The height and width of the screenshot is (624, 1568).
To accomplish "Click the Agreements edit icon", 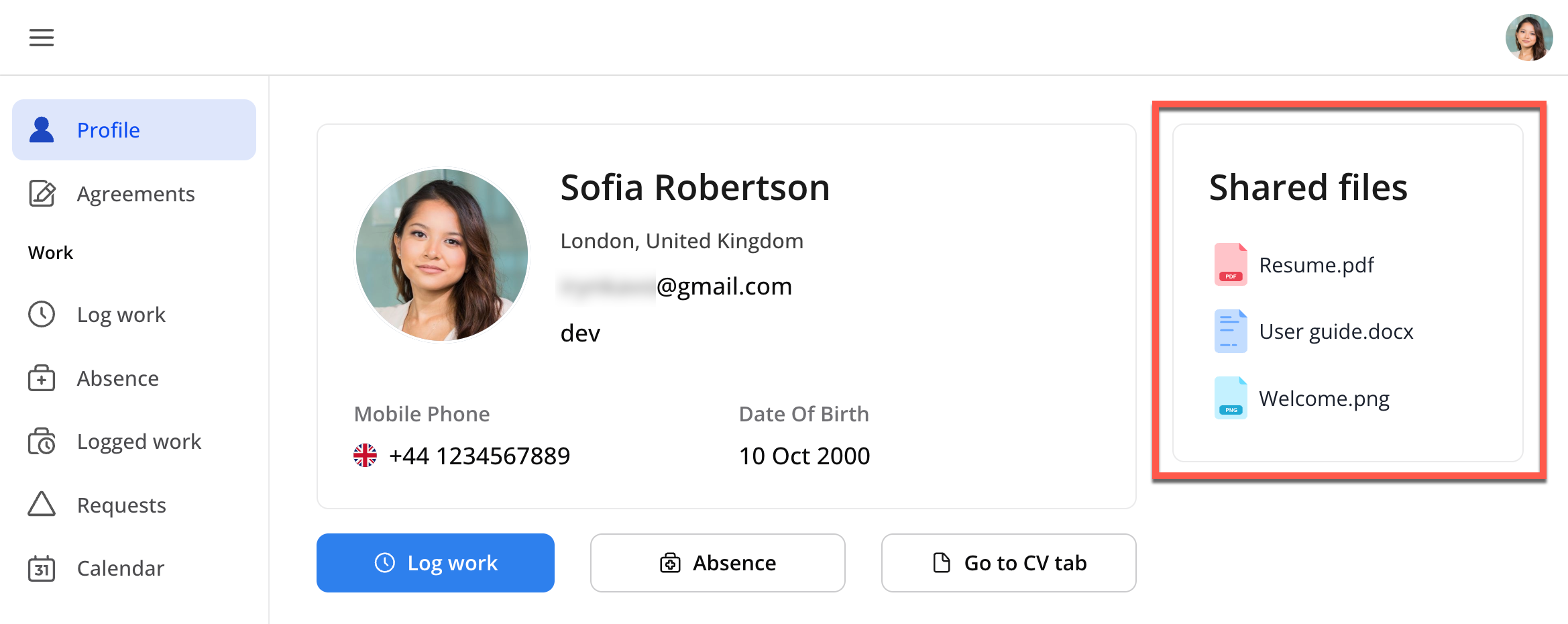I will [x=42, y=194].
